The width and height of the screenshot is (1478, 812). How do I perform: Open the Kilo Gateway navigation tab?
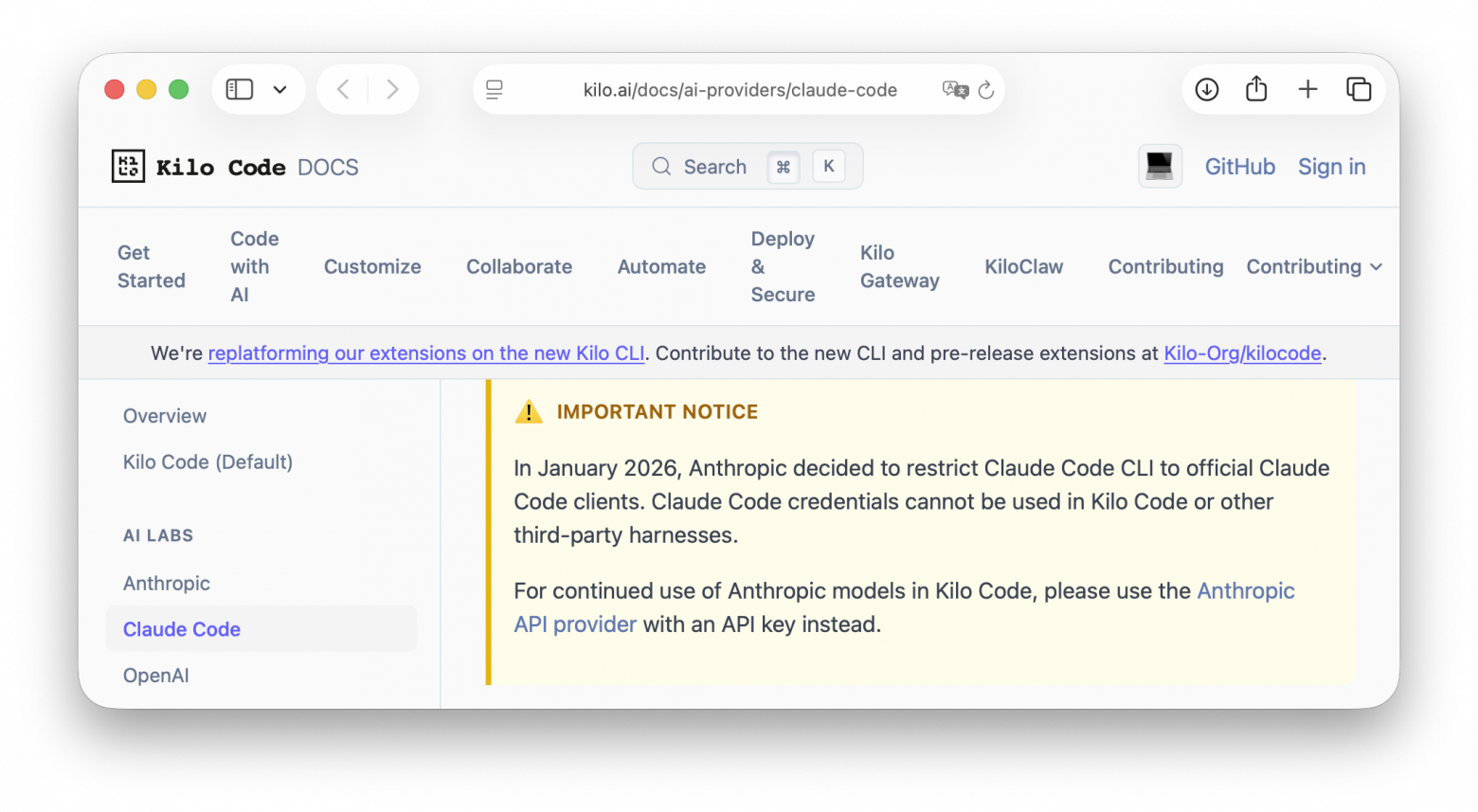pos(899,267)
